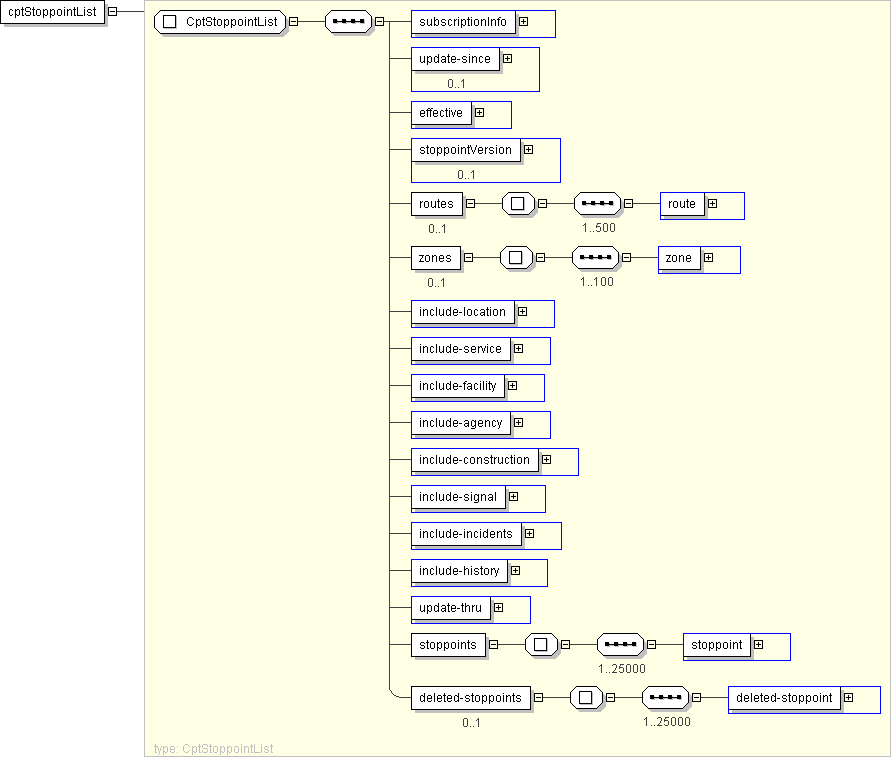Expand the include-construction plus icon
Screen dimensions: 892x758
point(546,460)
